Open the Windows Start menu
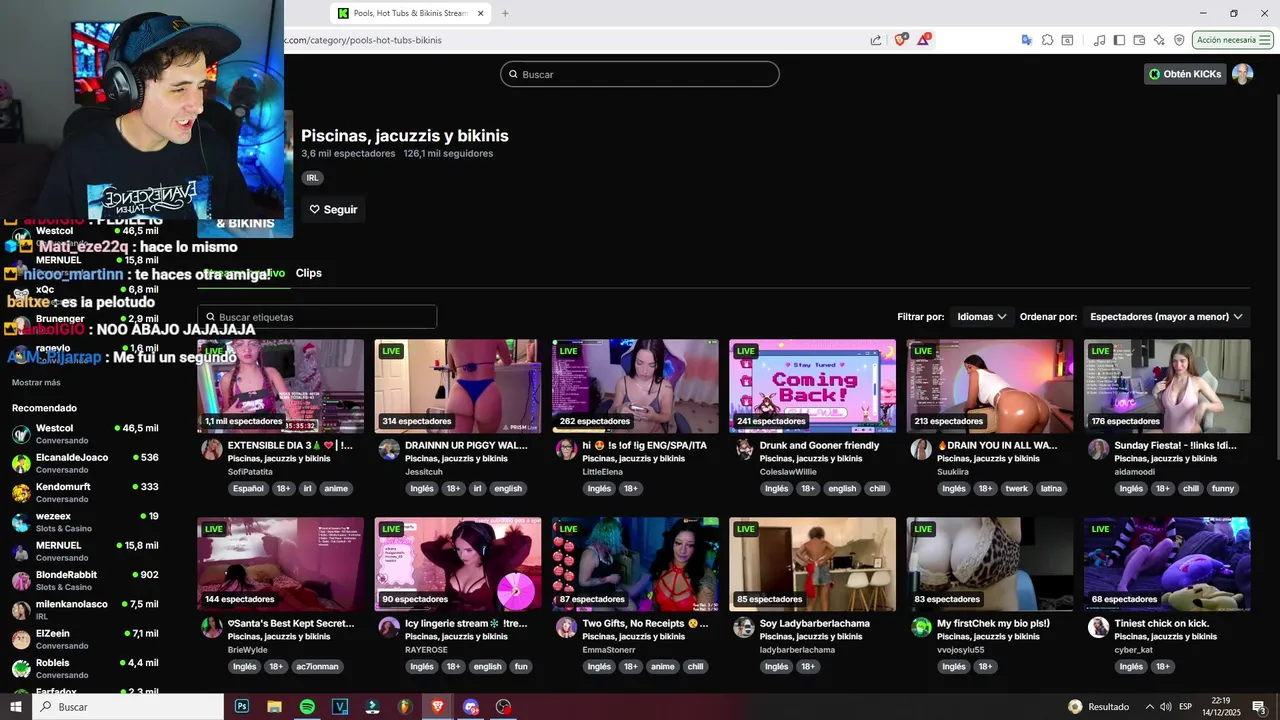The image size is (1280, 720). [15, 707]
